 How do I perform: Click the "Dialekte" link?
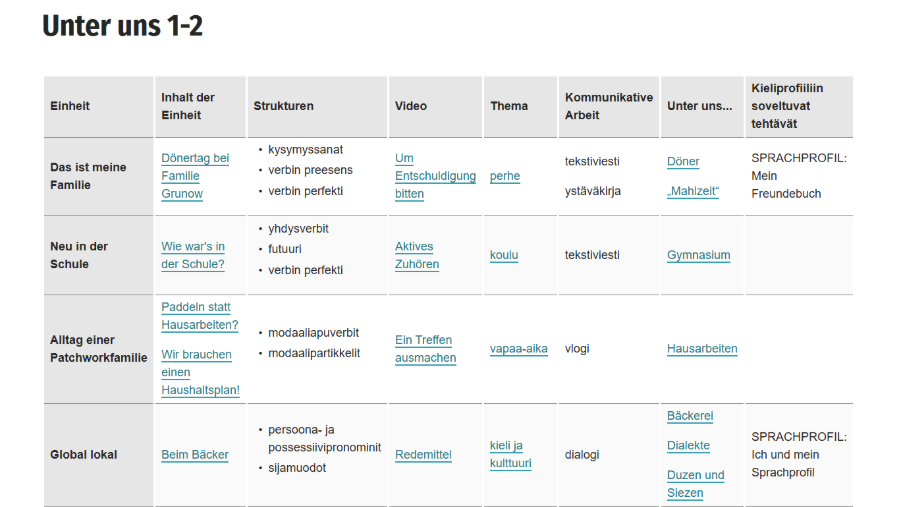pyautogui.click(x=688, y=446)
